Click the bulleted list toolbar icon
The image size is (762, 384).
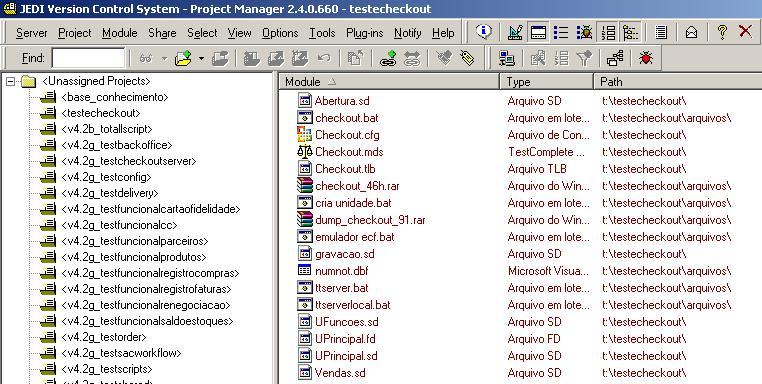pyautogui.click(x=561, y=33)
